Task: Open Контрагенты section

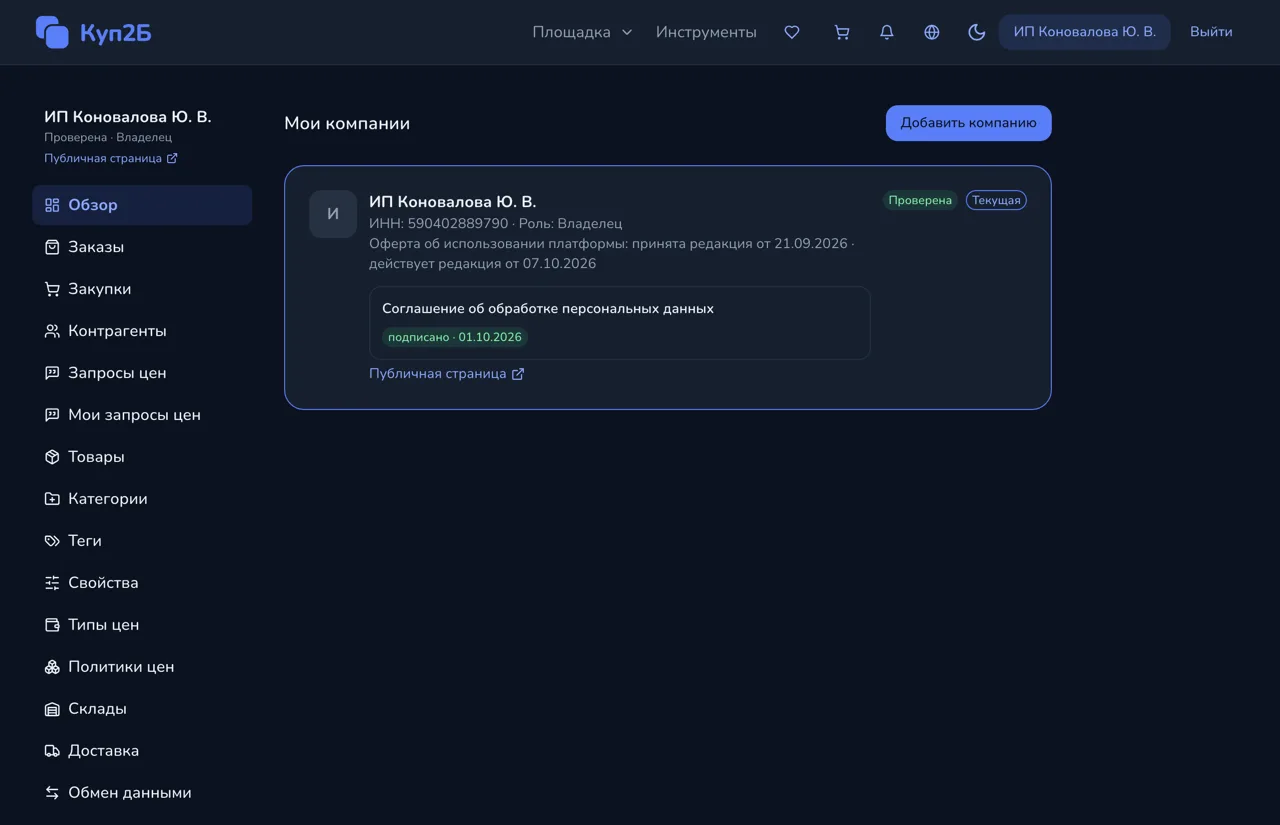Action: (142, 331)
